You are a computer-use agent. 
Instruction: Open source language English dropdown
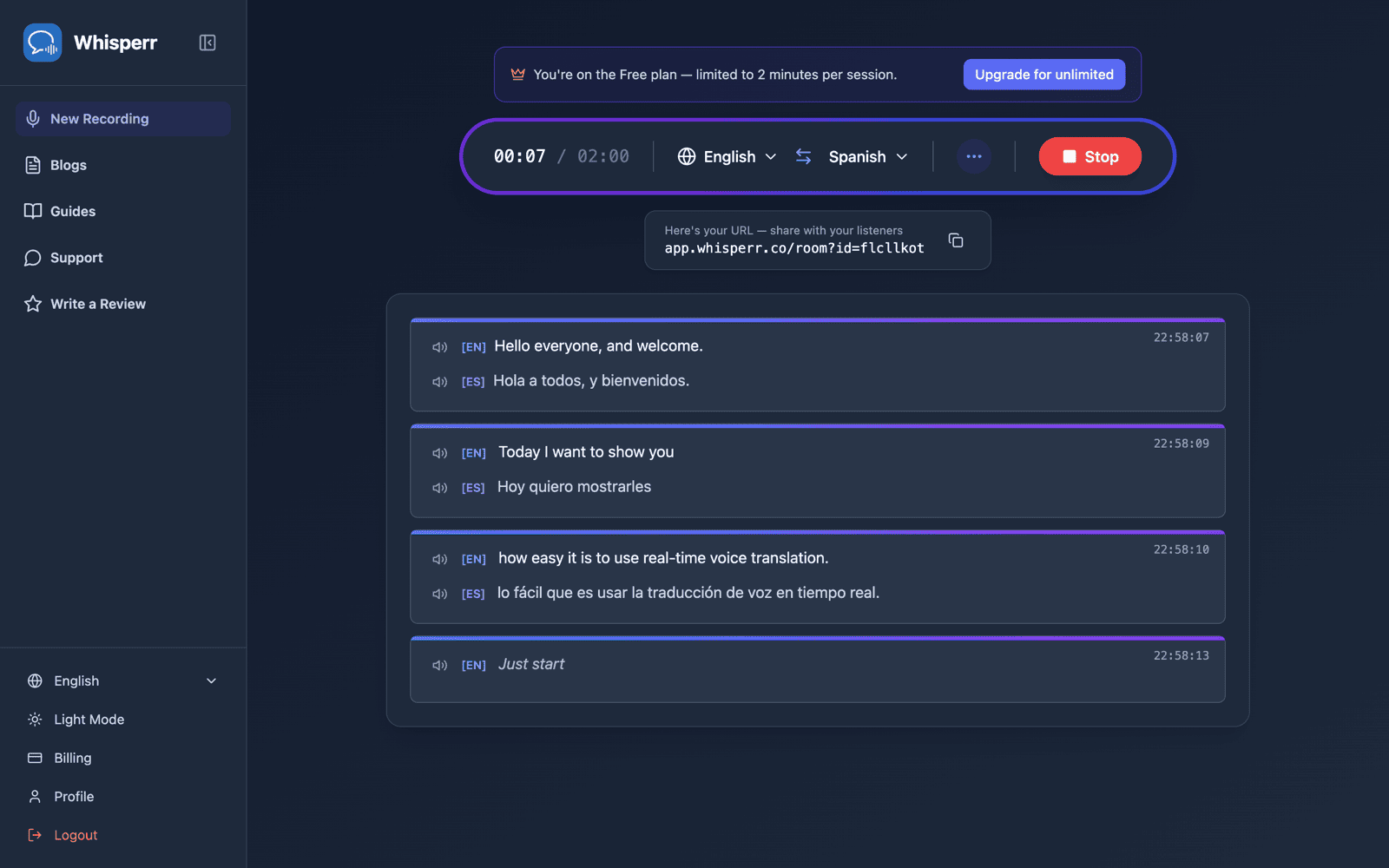(x=727, y=157)
